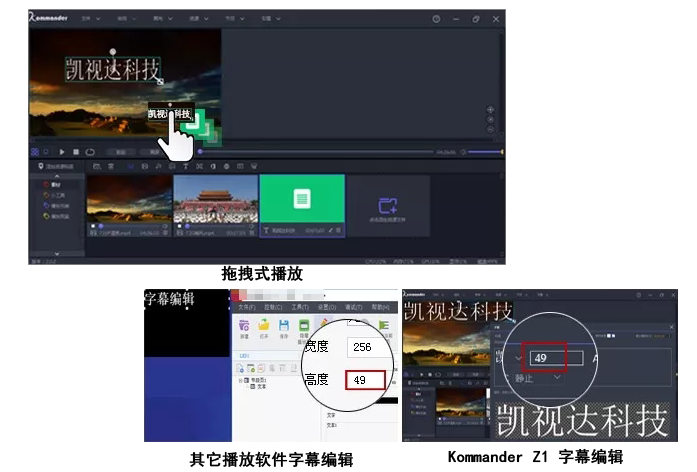Close the Kommander Z1 subtitle editor dialog with its X

tap(671, 327)
